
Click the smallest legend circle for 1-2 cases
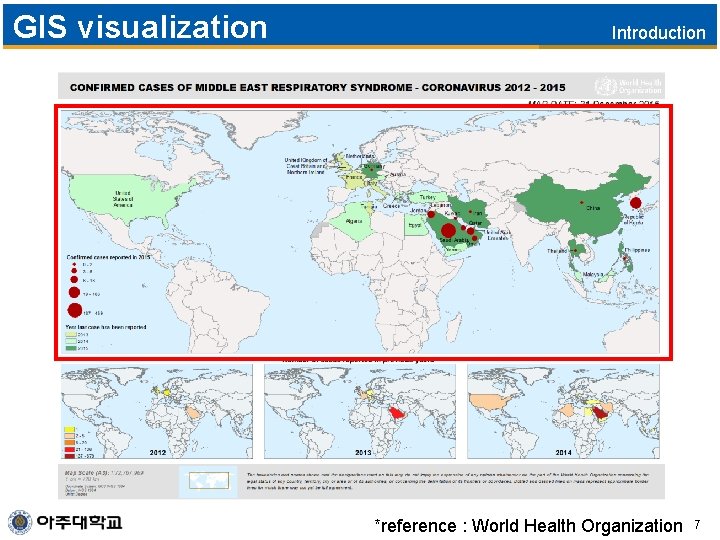click(x=74, y=264)
